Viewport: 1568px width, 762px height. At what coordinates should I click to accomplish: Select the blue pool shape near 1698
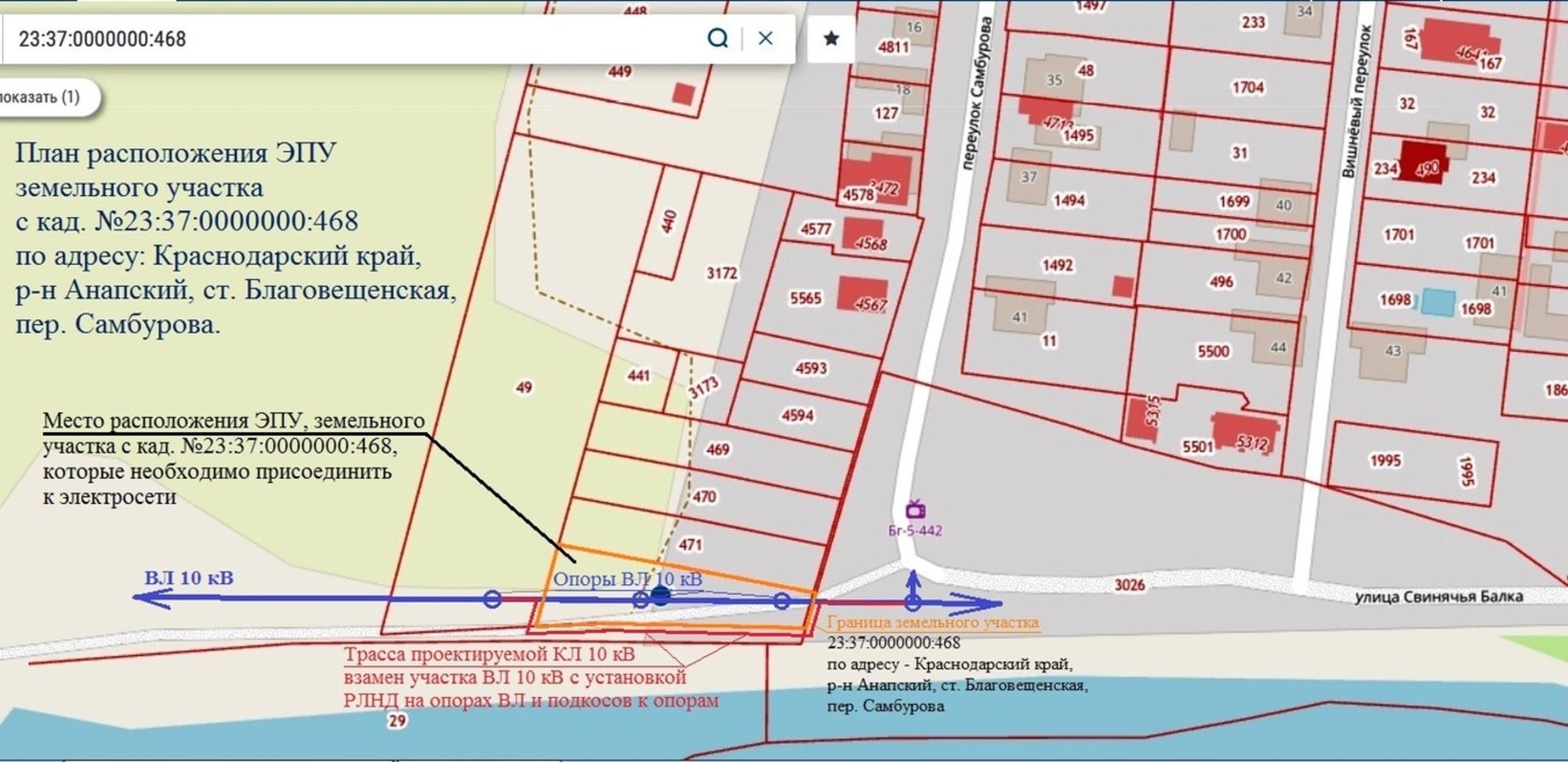1438,301
